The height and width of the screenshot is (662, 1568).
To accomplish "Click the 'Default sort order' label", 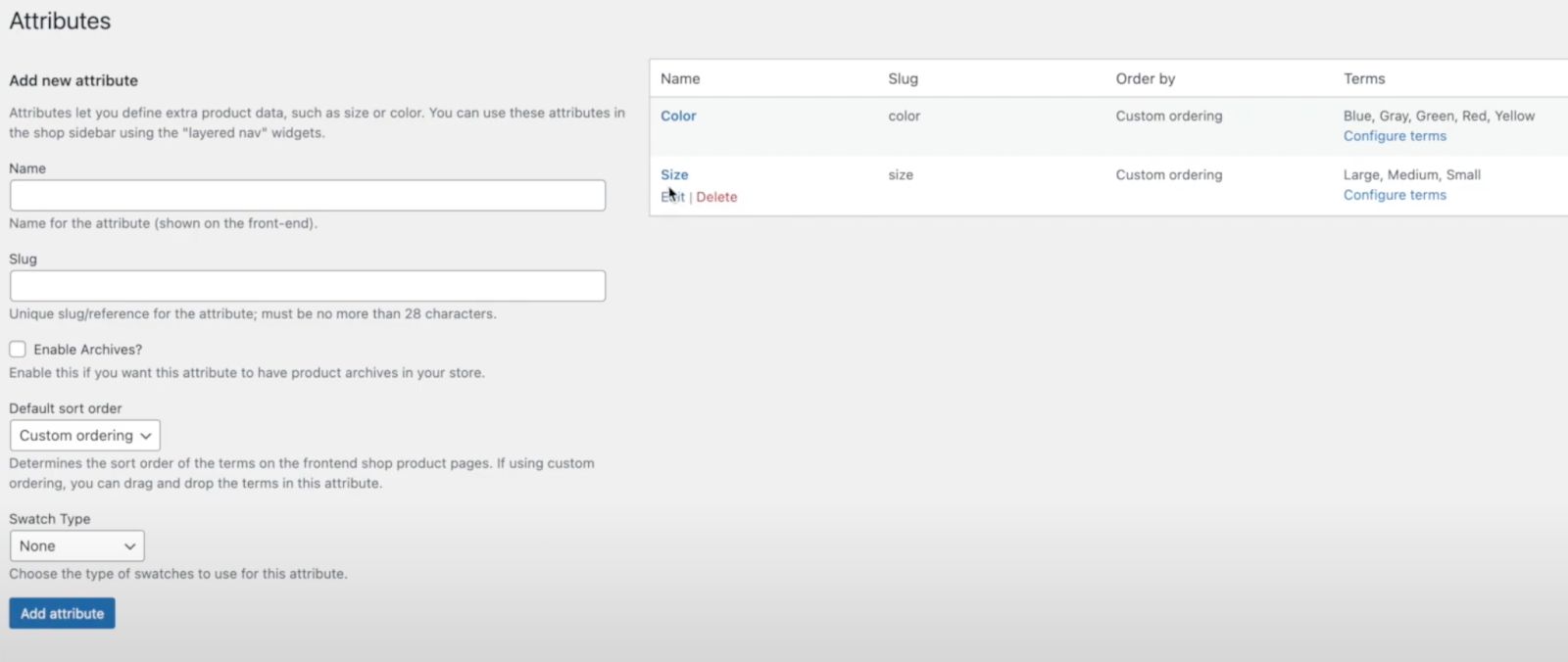I will click(x=66, y=408).
